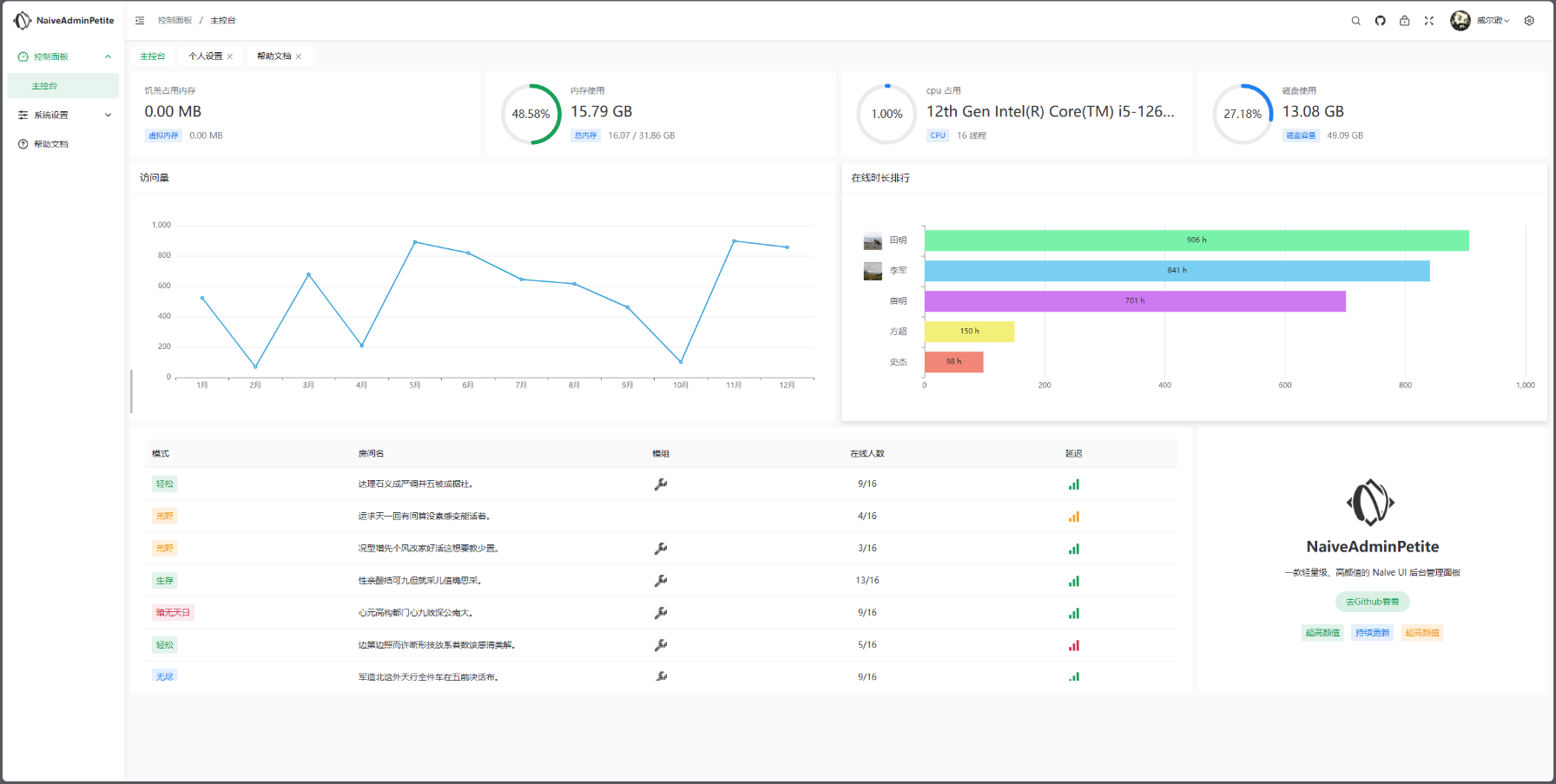This screenshot has height=784, width=1556.
Task: Open layout settings via the gear icon
Action: click(1529, 21)
